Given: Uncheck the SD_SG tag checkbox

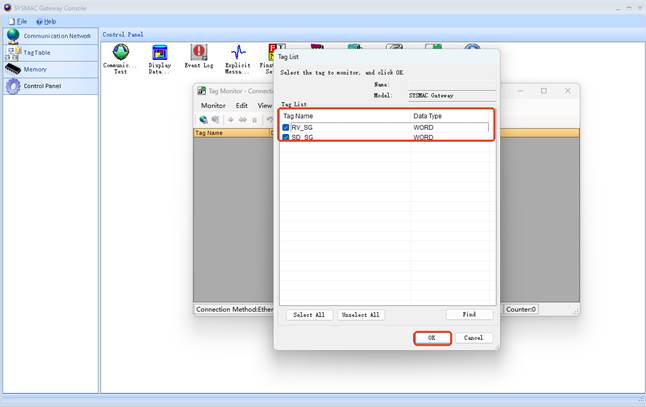Looking at the screenshot, I should [286, 137].
